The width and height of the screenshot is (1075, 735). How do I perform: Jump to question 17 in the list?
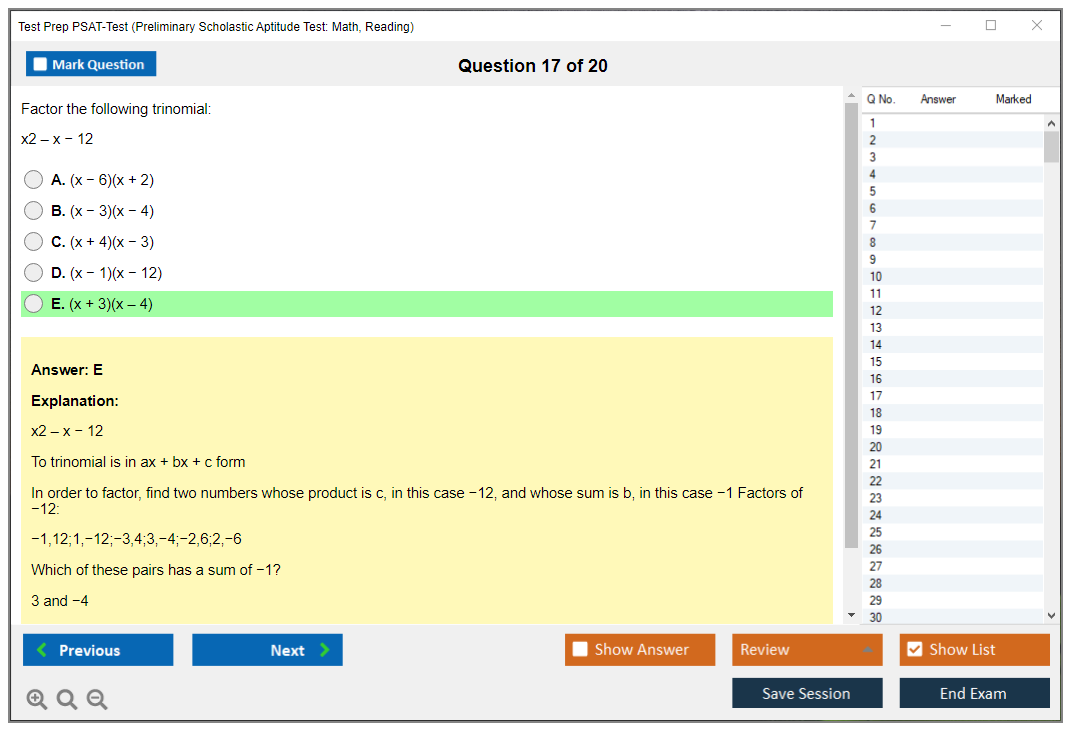[x=876, y=396]
